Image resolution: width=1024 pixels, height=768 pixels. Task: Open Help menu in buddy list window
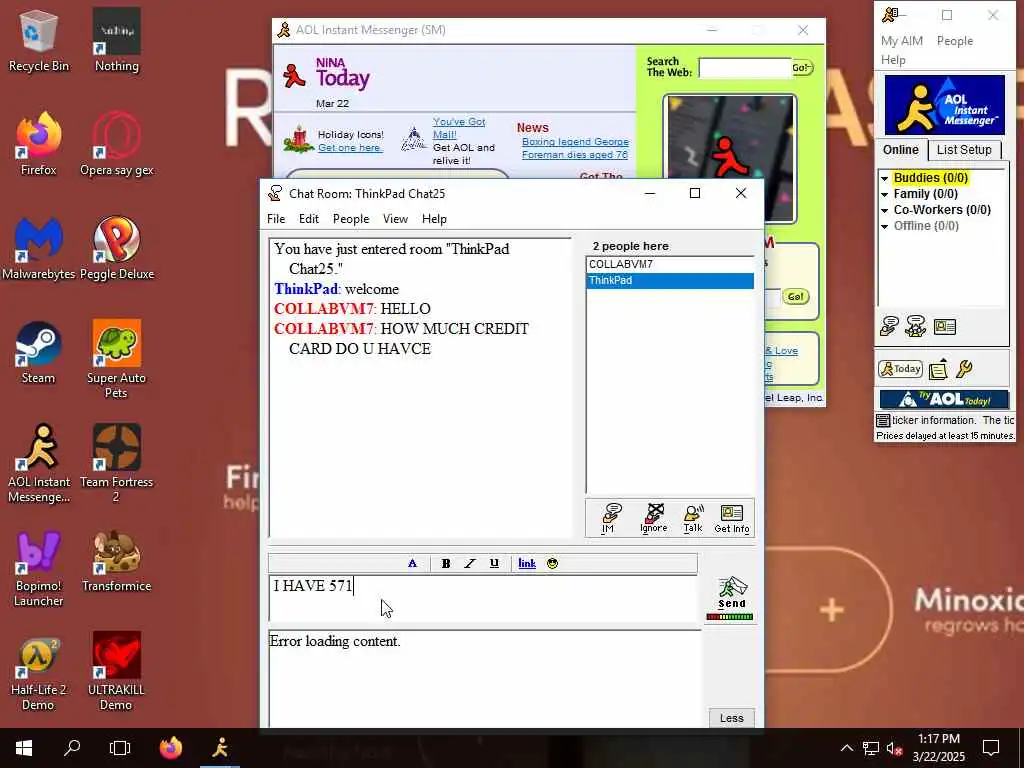(x=893, y=59)
